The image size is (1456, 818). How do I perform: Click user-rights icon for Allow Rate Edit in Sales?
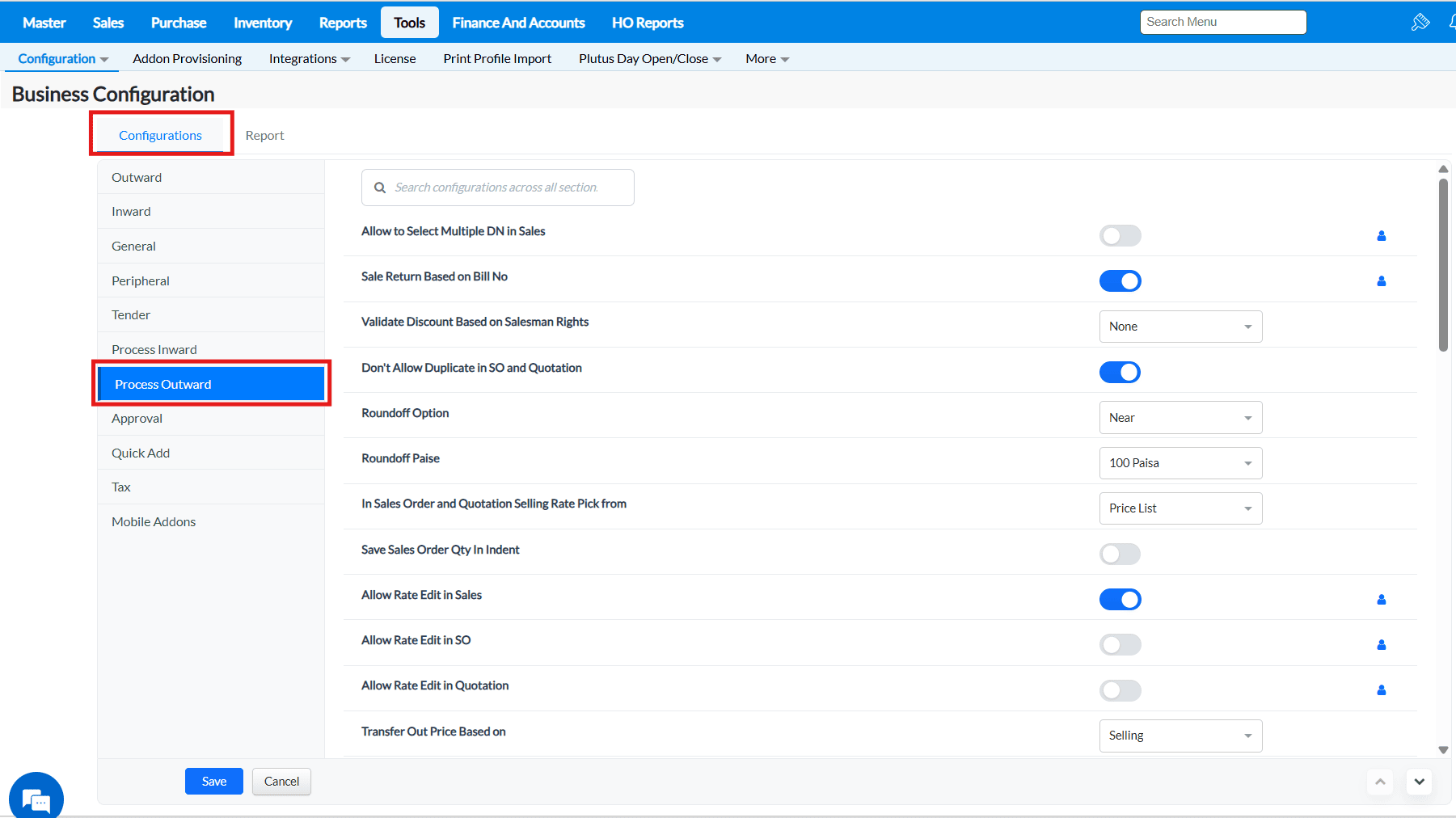(x=1382, y=600)
